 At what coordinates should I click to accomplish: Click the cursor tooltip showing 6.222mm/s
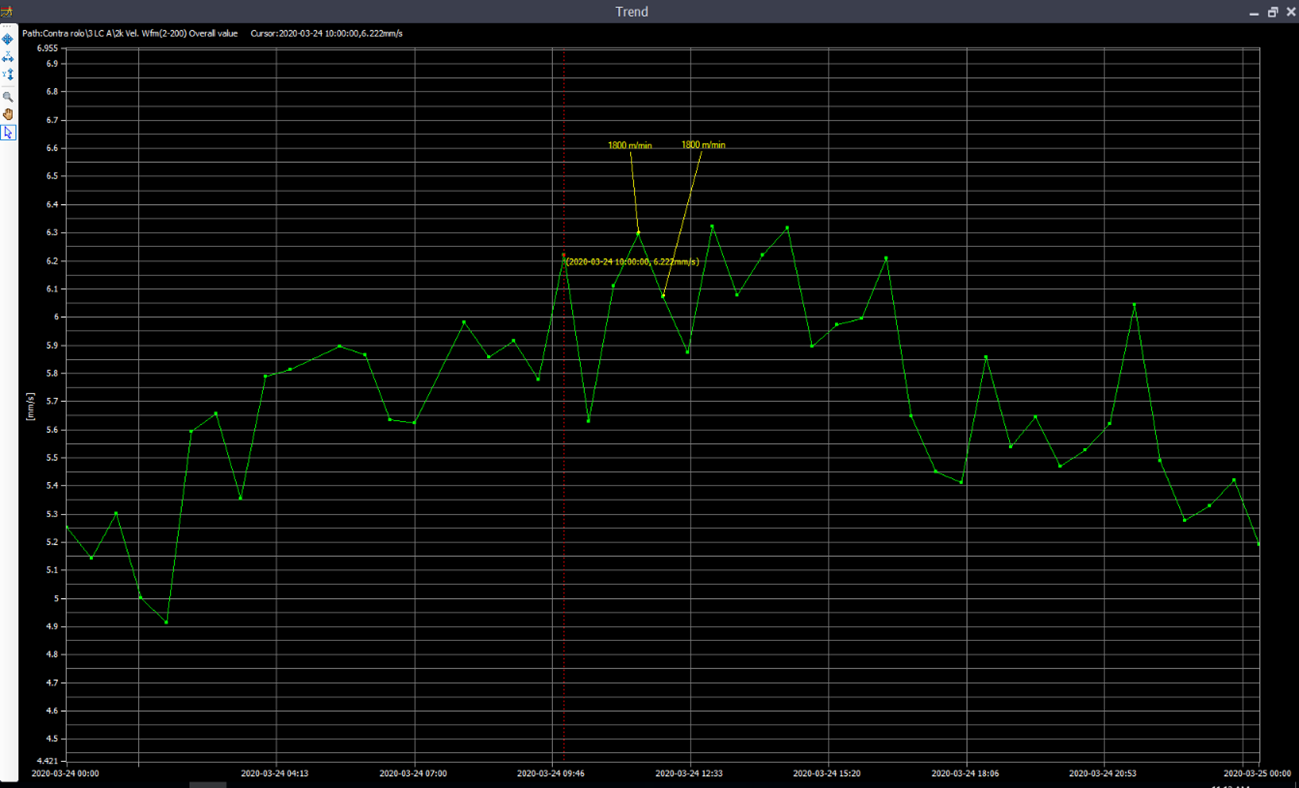coord(632,262)
